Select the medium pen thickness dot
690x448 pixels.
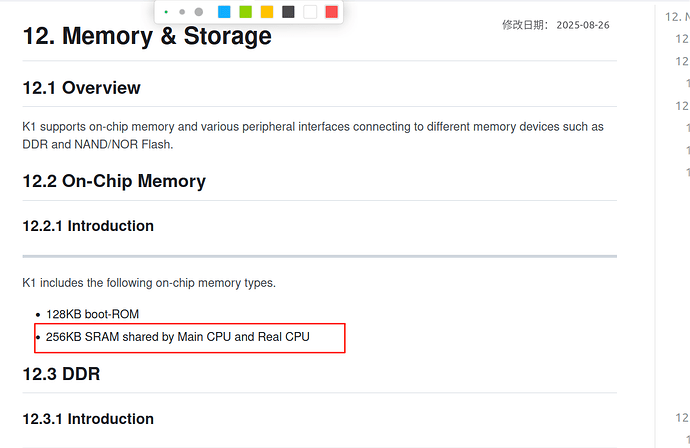[182, 12]
